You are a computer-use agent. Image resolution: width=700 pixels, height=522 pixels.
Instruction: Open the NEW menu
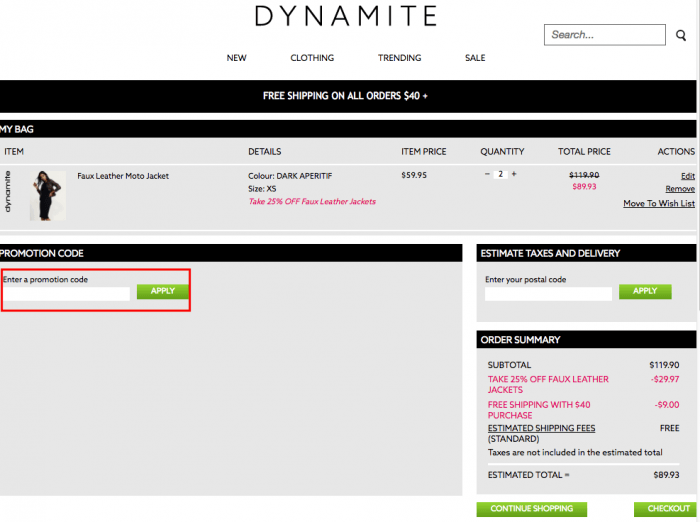click(x=236, y=58)
